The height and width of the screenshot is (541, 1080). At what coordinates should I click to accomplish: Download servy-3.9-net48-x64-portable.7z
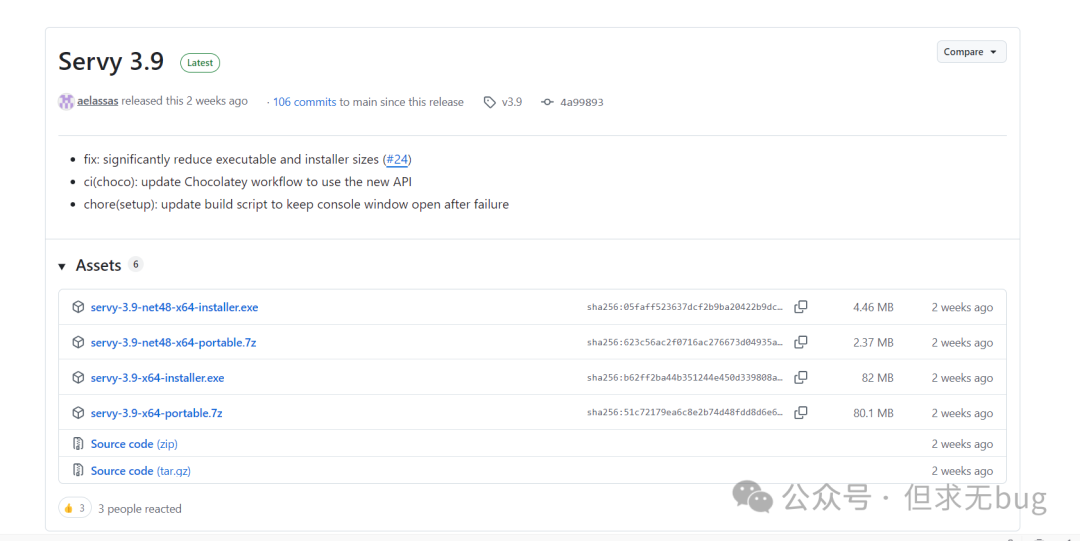pos(173,343)
